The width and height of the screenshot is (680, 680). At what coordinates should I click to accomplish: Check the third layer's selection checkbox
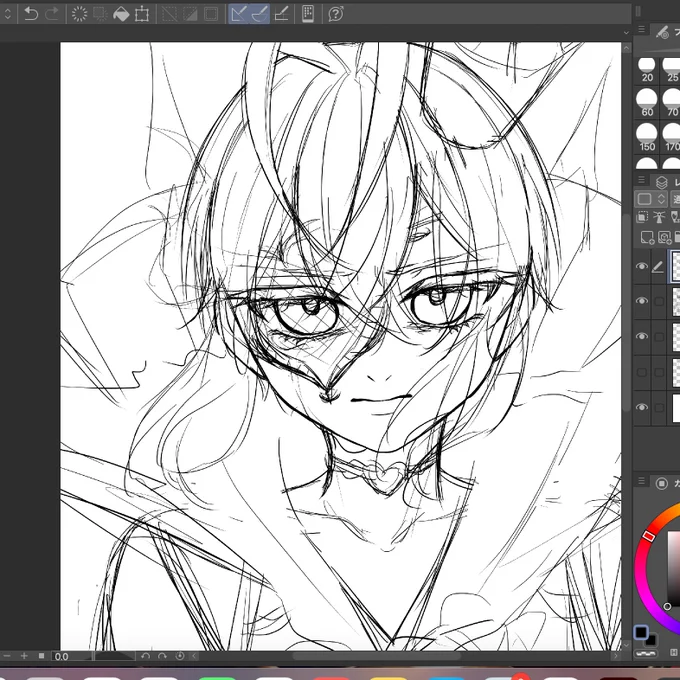pyautogui.click(x=659, y=337)
